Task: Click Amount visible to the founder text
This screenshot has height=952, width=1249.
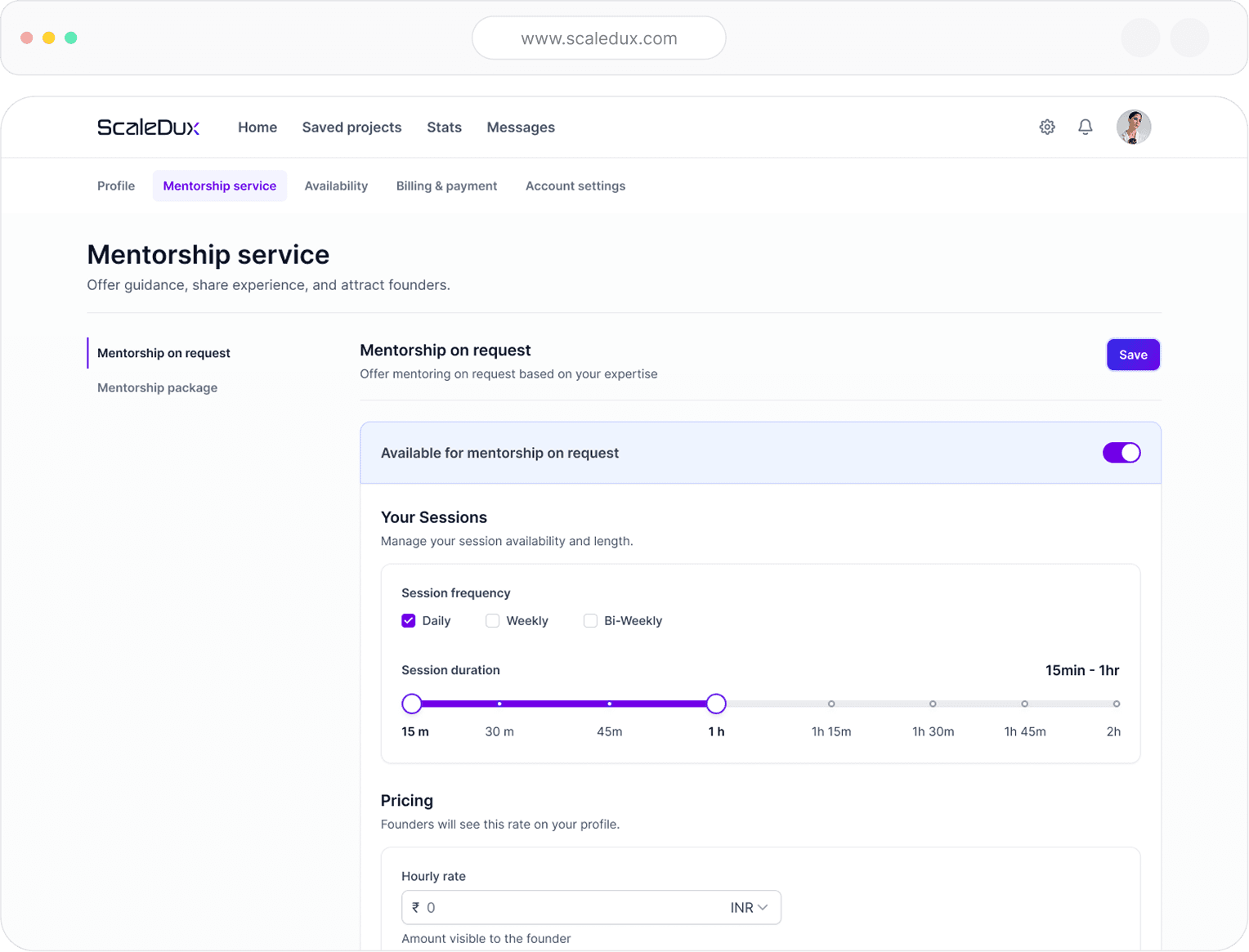Action: point(486,939)
